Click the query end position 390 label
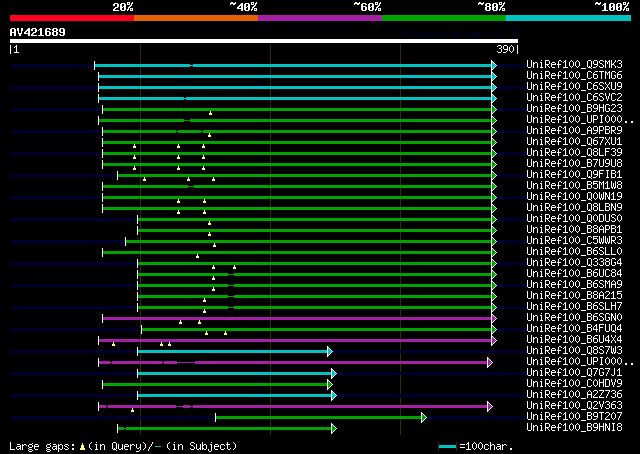The width and height of the screenshot is (640, 454). 505,49
